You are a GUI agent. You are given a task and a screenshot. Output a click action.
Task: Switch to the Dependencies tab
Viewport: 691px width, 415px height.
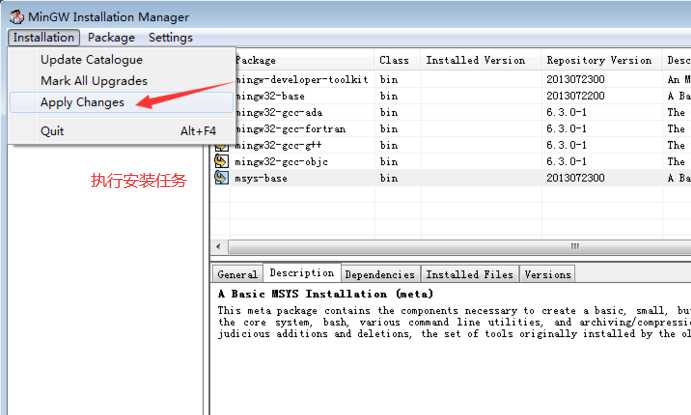coord(380,274)
